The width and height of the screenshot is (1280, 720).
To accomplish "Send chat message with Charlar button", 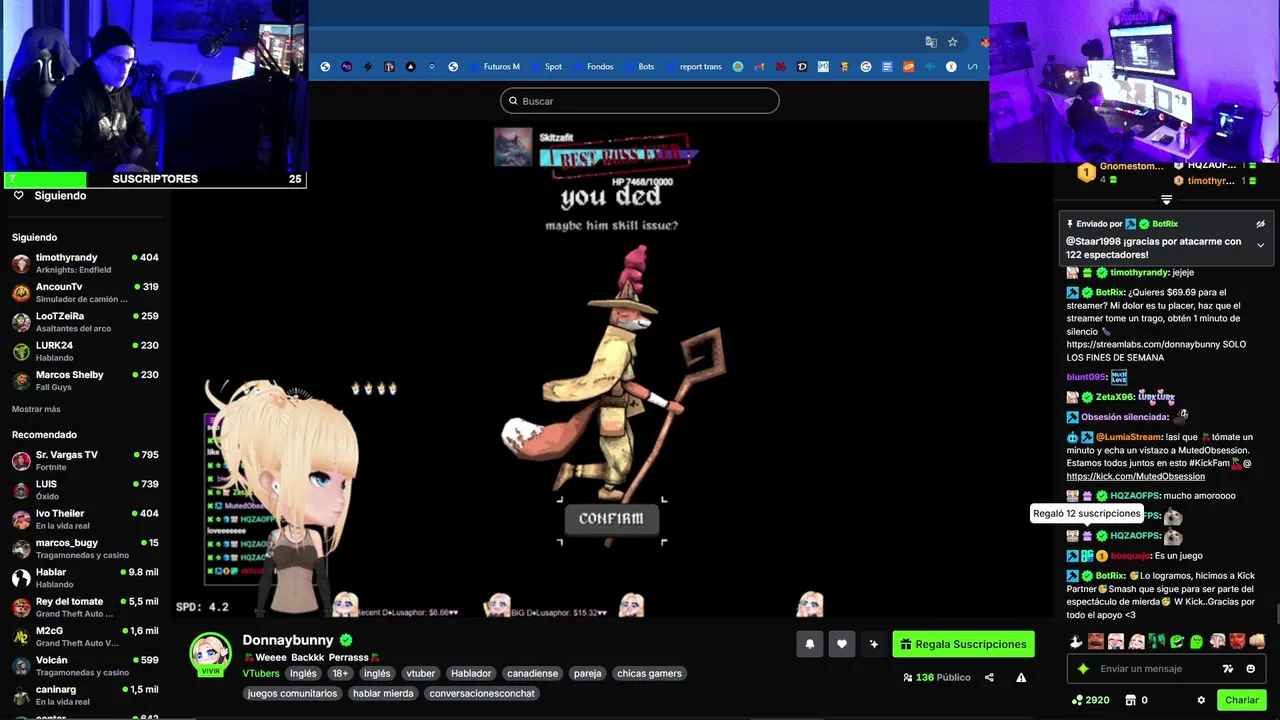I will tap(1242, 700).
